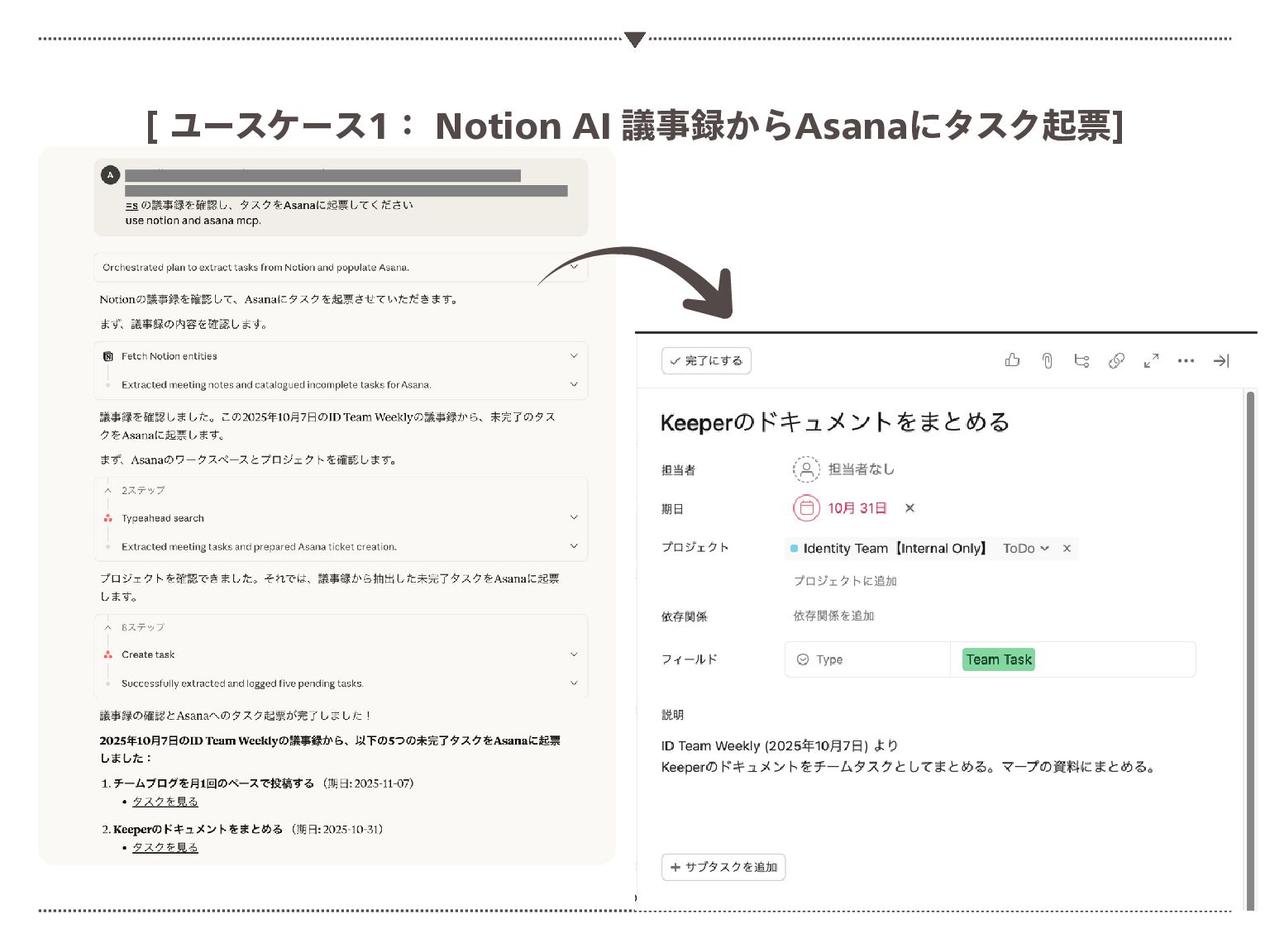Screen dimensions: 1270x952
Task: Click 依存関係を追加 link
Action: tap(833, 616)
